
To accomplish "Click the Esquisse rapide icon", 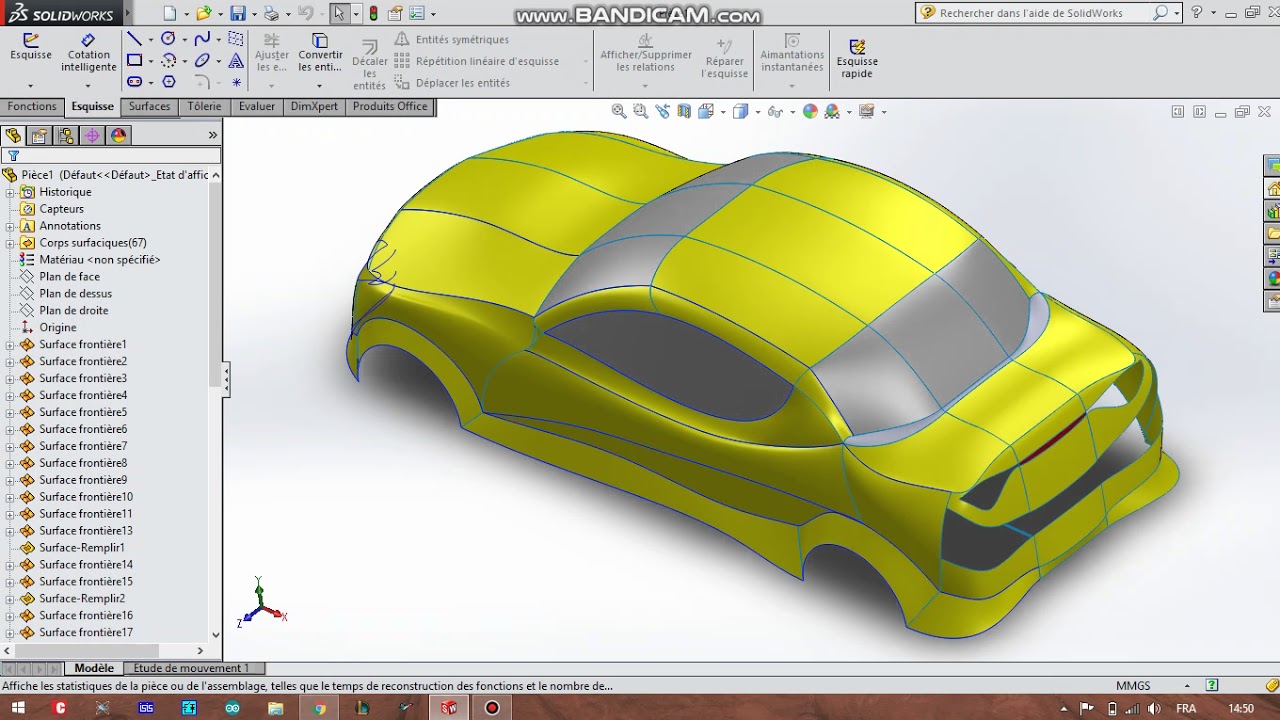I will point(857,57).
